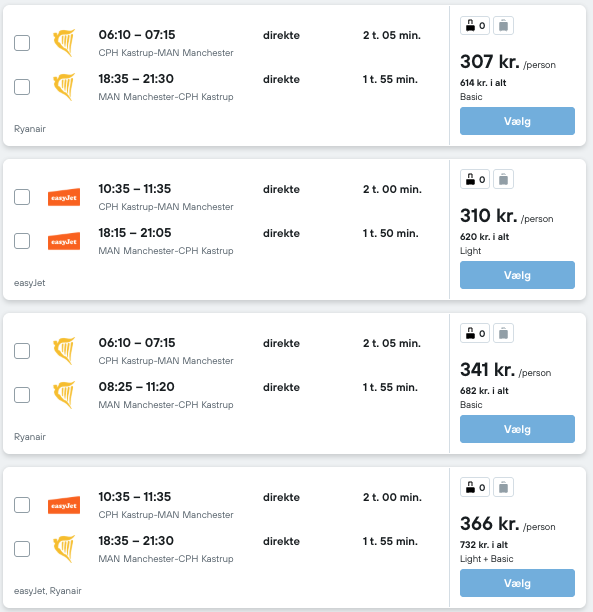Tick checkbox for 18:35 – 21:30 flight in 366 kr. offer
The height and width of the screenshot is (612, 593).
click(x=22, y=549)
